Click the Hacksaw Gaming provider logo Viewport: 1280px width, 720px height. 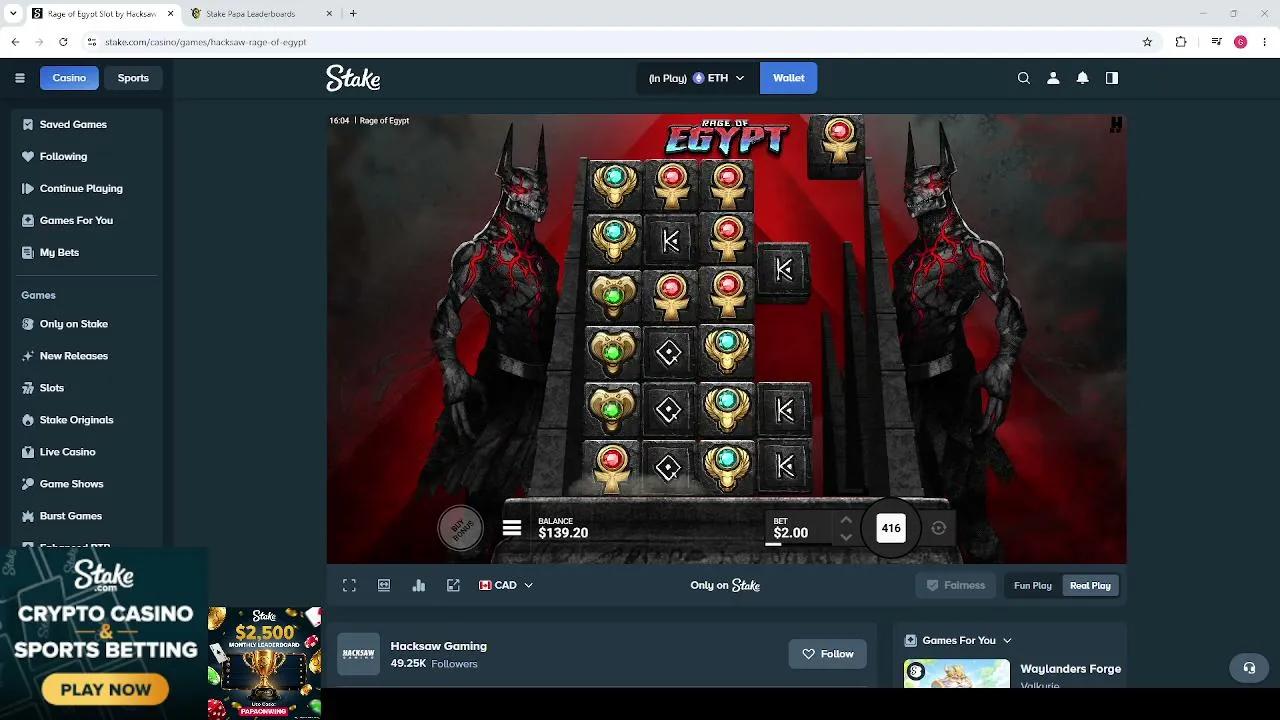[358, 654]
